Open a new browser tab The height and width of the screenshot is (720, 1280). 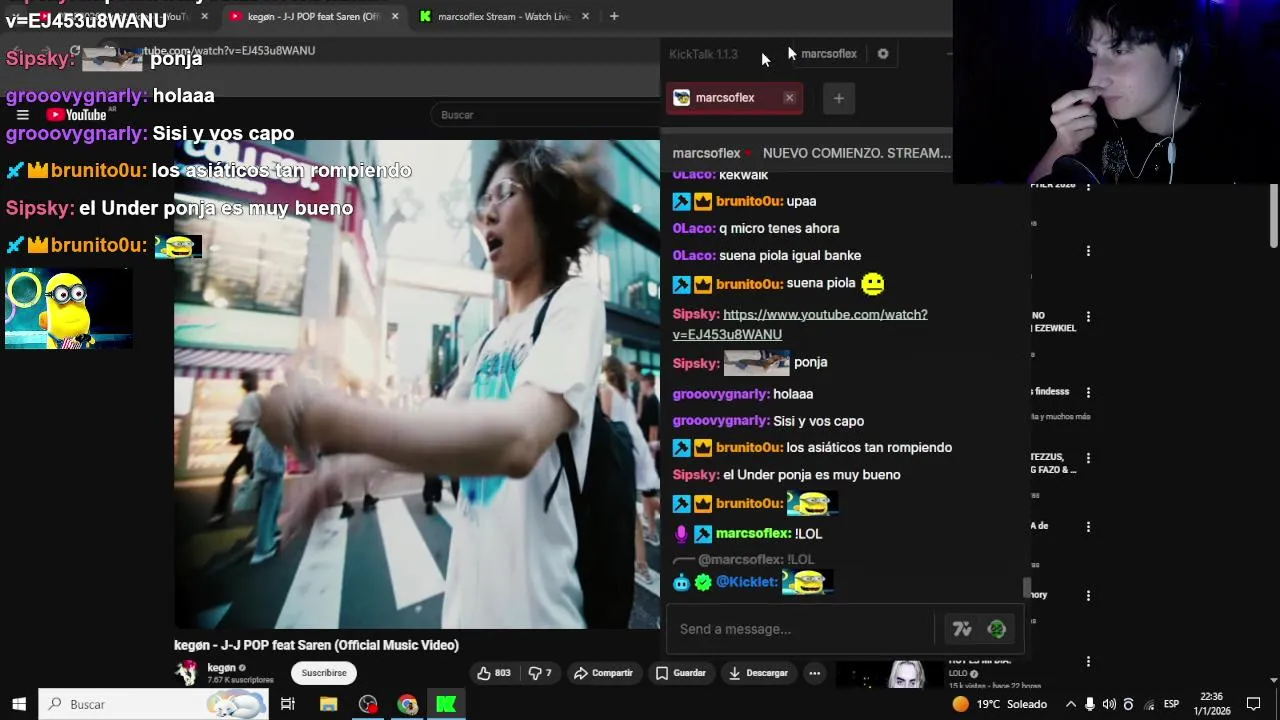coord(614,17)
